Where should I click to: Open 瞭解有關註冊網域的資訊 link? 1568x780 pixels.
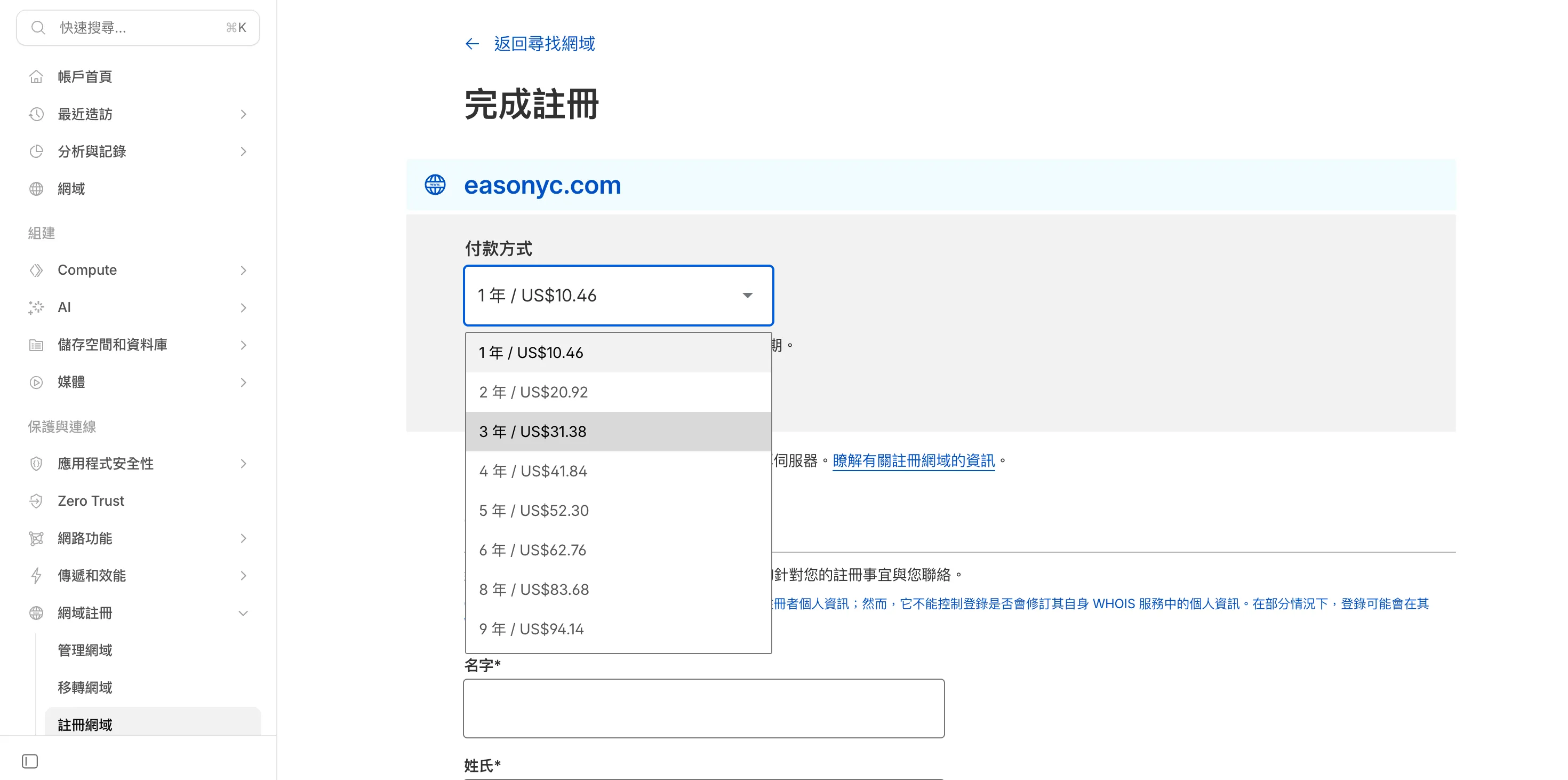click(913, 461)
